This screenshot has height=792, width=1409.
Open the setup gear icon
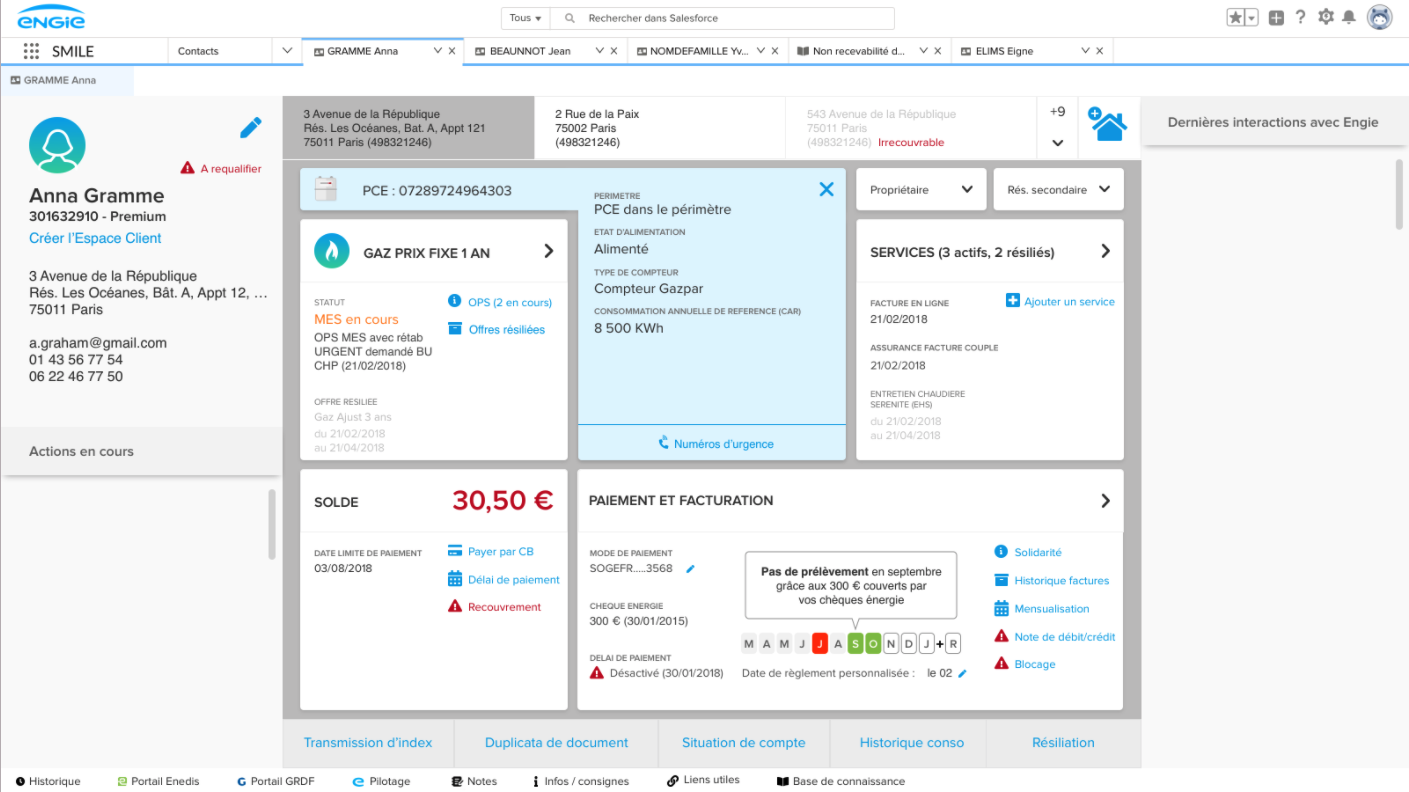[1326, 17]
